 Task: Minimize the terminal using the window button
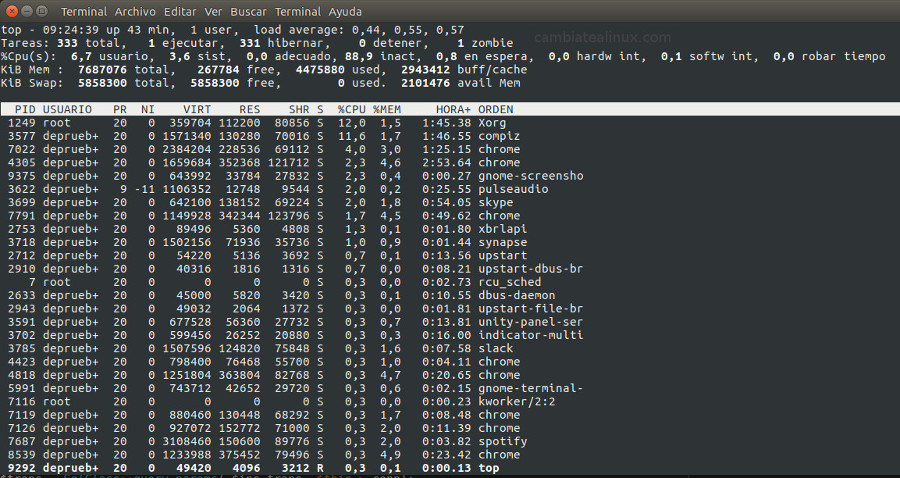(x=27, y=11)
